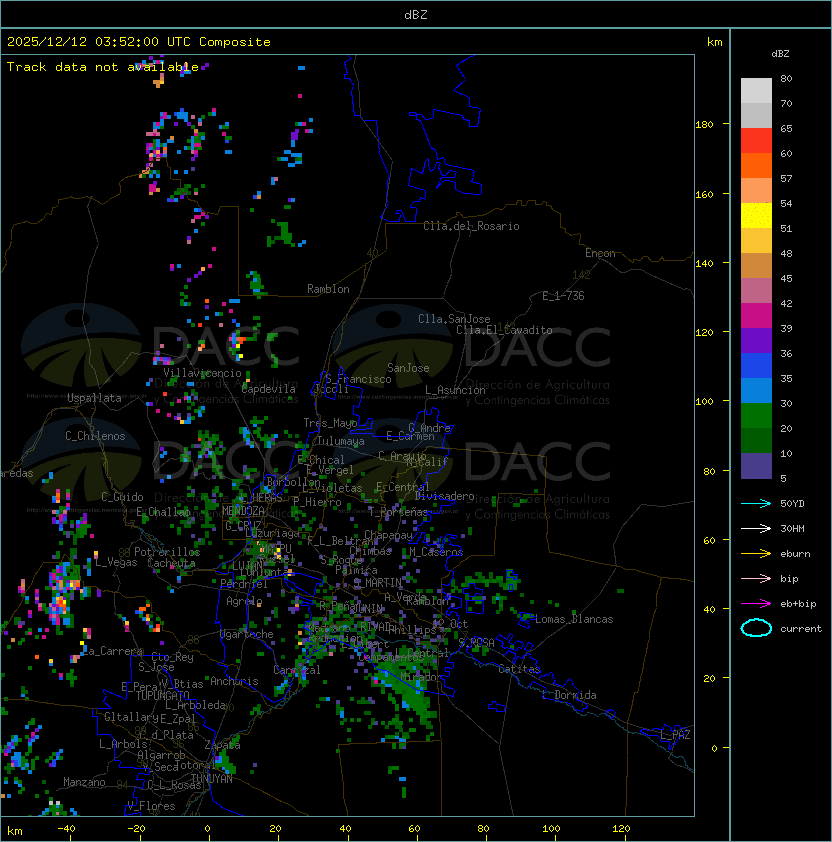Click the magenta 39 dBZ color block

point(756,315)
